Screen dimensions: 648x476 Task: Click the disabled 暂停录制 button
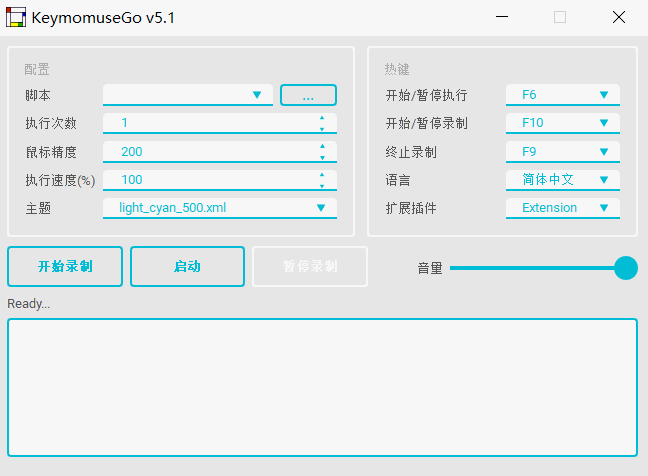tap(310, 267)
